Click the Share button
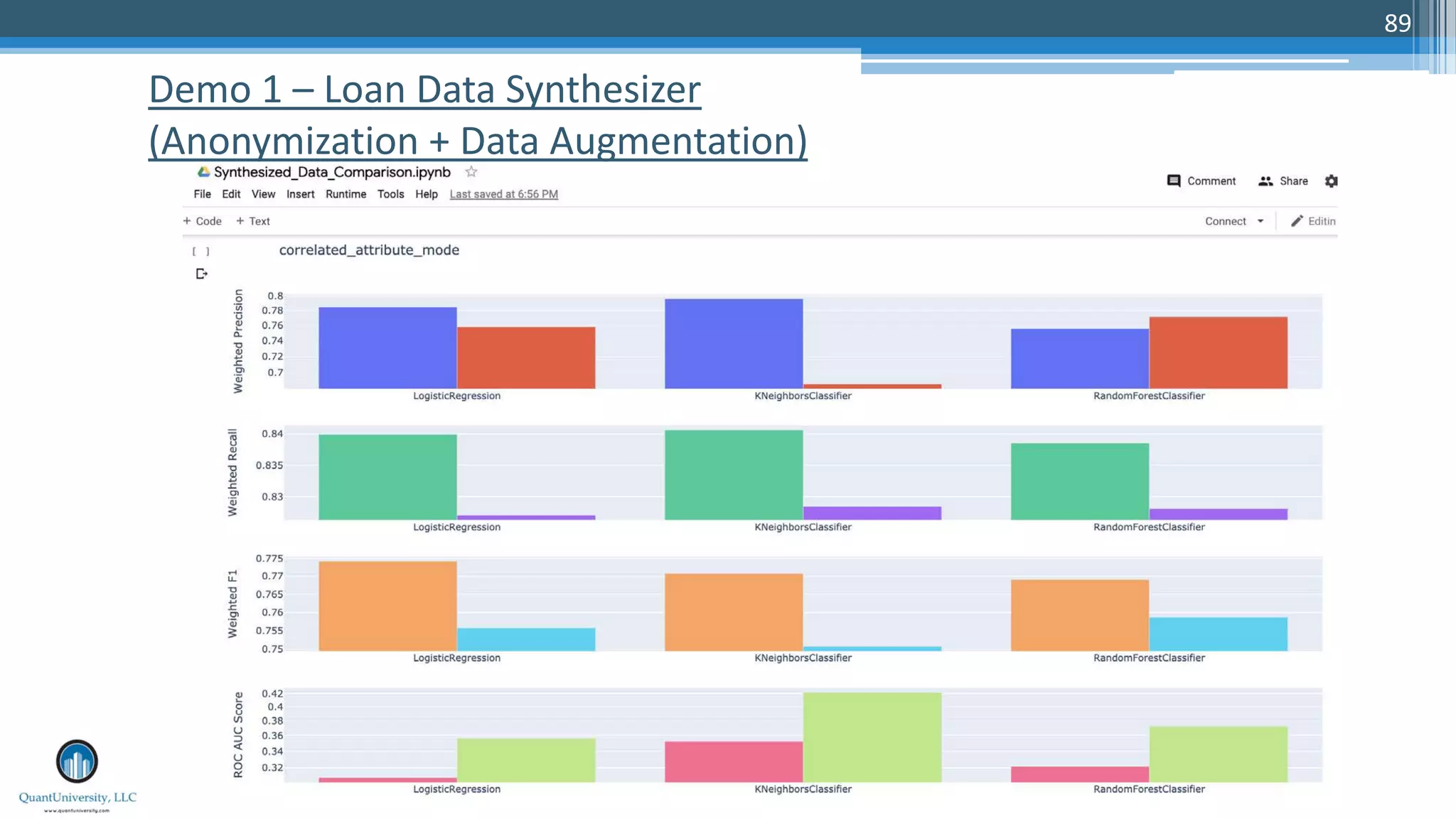This screenshot has height=819, width=1456. [1283, 181]
